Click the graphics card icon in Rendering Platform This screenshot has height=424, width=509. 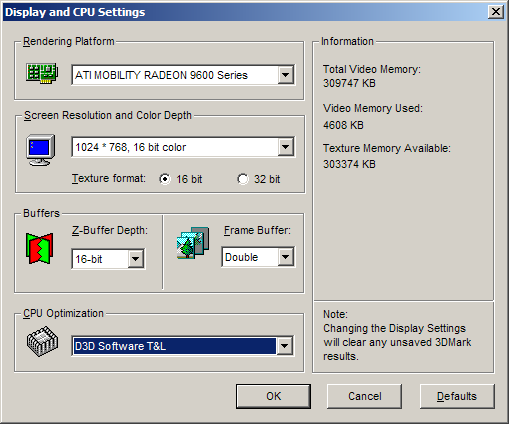[x=42, y=73]
